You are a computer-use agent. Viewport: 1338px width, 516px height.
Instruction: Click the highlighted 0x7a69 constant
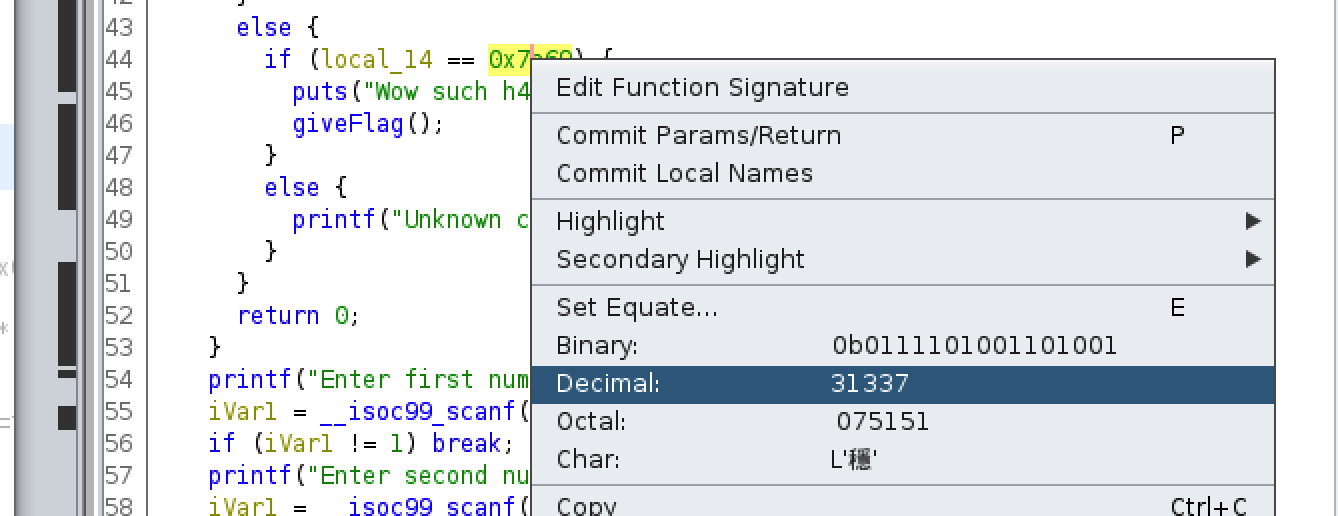(510, 60)
